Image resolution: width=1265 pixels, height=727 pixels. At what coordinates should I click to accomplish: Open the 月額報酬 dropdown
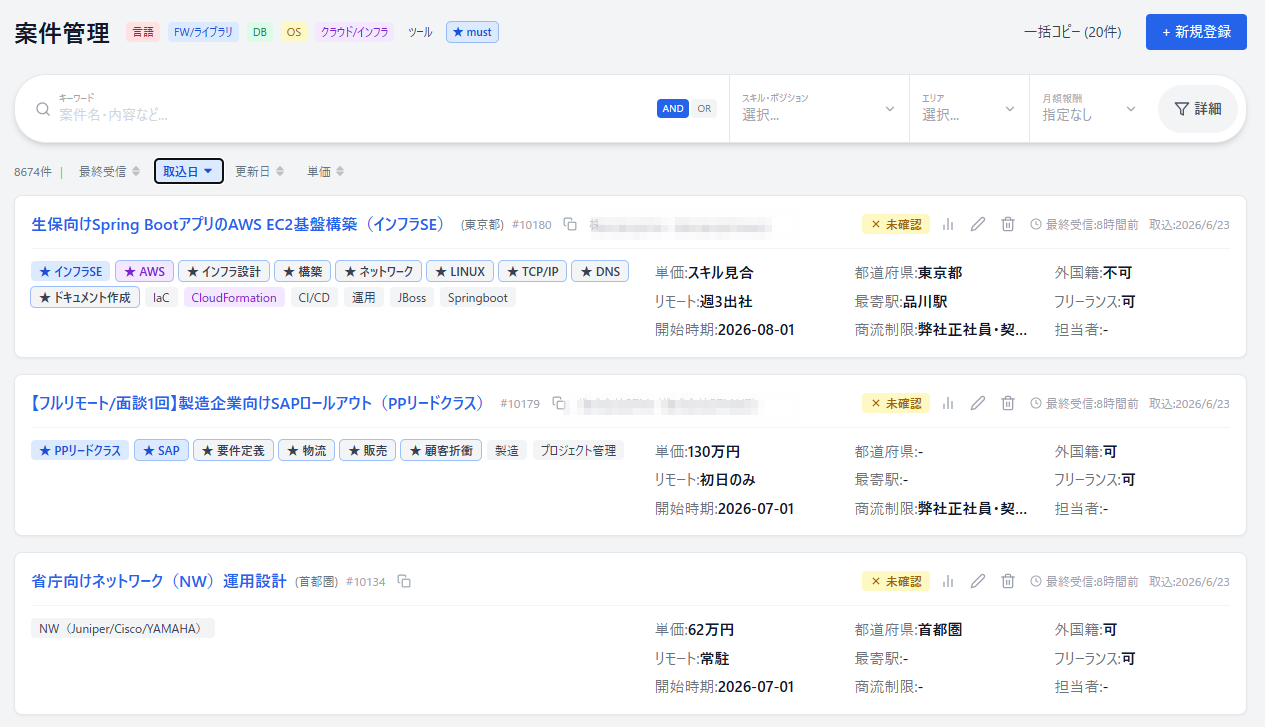[1089, 108]
